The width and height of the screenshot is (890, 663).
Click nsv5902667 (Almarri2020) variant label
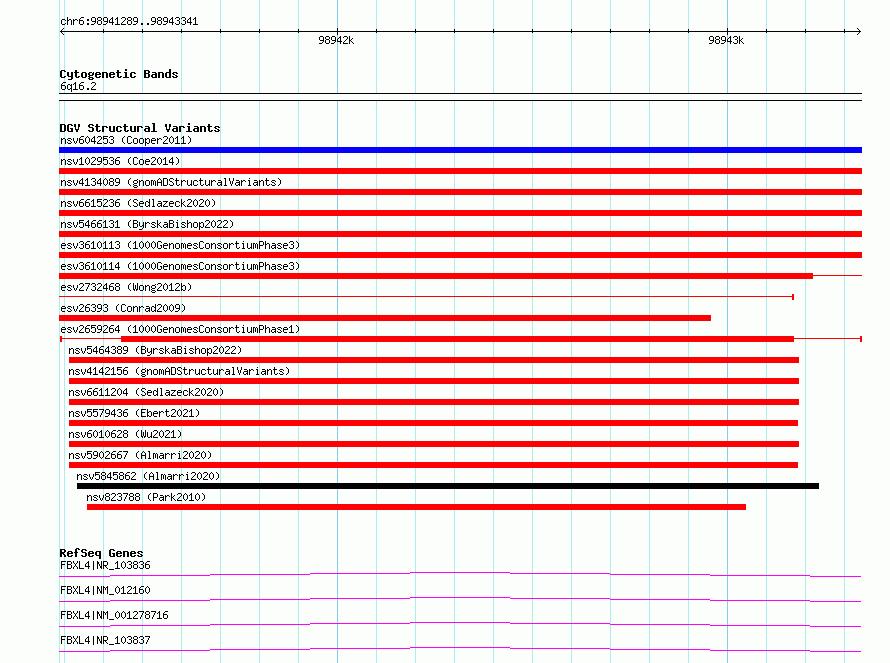pos(140,455)
